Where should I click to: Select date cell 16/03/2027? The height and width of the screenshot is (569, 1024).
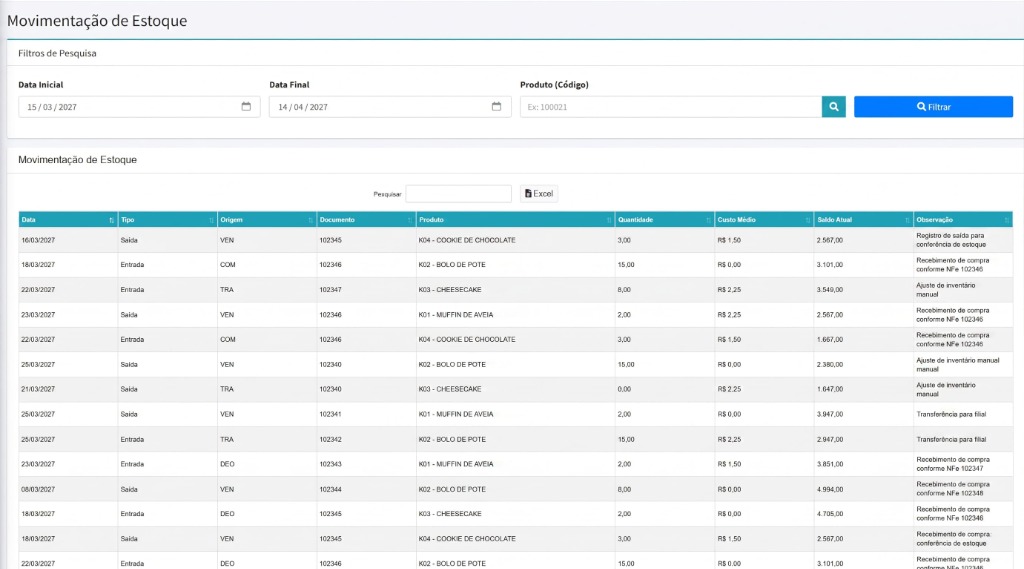(x=38, y=240)
